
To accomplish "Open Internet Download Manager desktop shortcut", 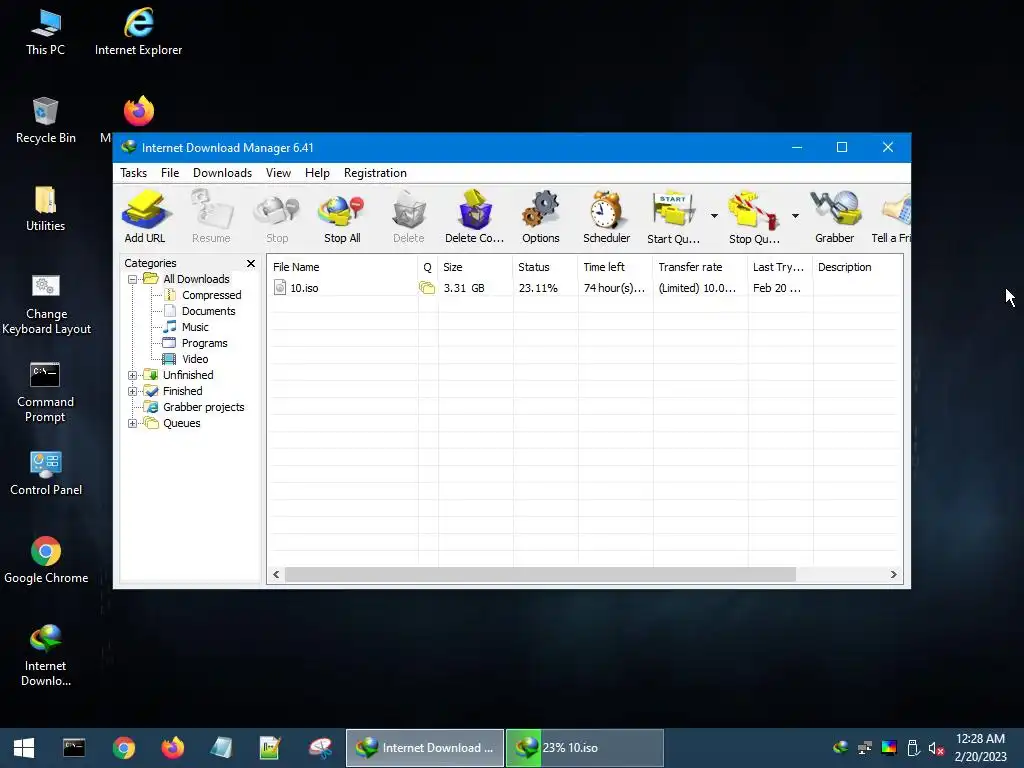I will pyautogui.click(x=46, y=656).
